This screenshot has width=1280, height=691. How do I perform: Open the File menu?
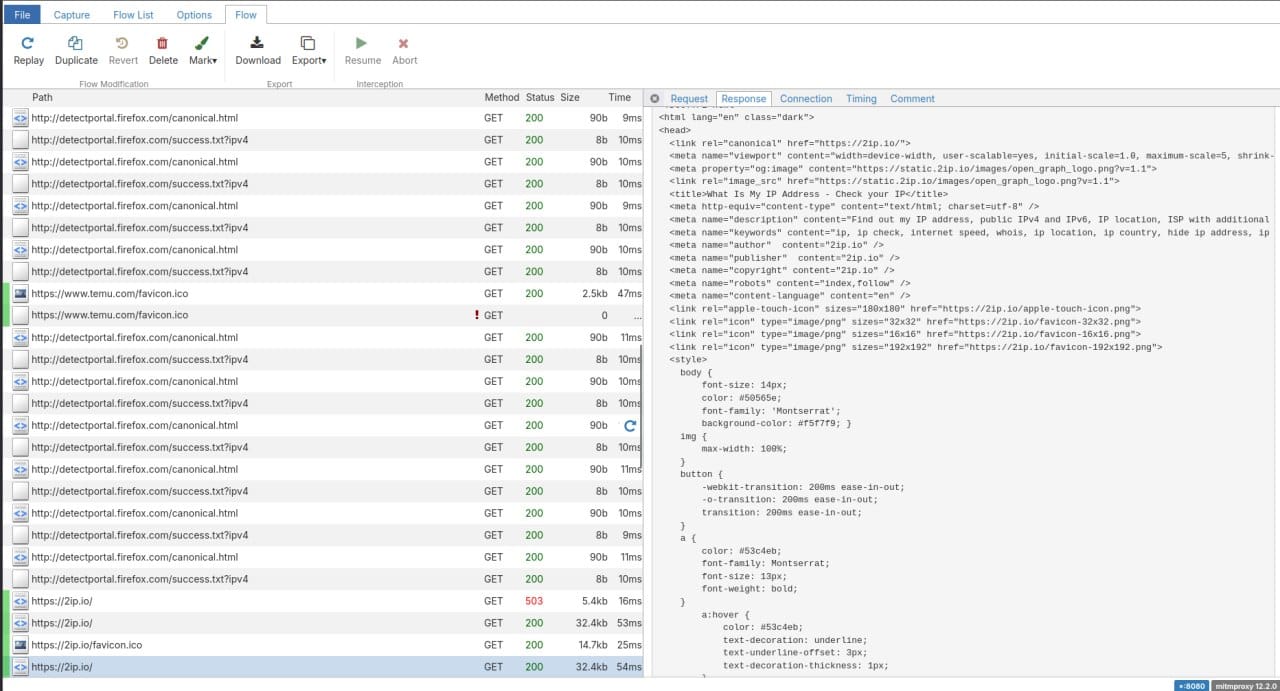point(22,15)
